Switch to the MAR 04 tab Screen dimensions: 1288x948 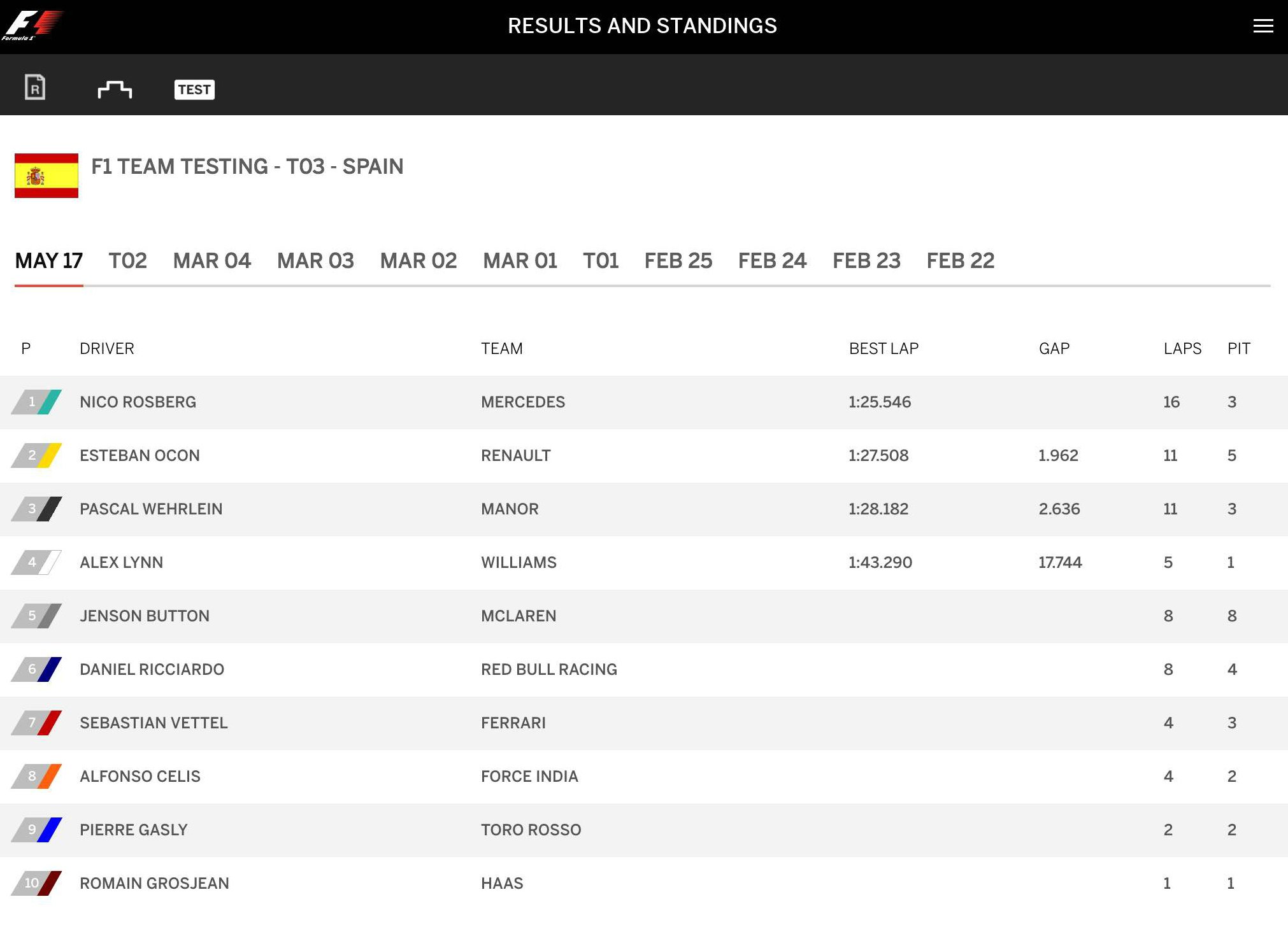(211, 261)
